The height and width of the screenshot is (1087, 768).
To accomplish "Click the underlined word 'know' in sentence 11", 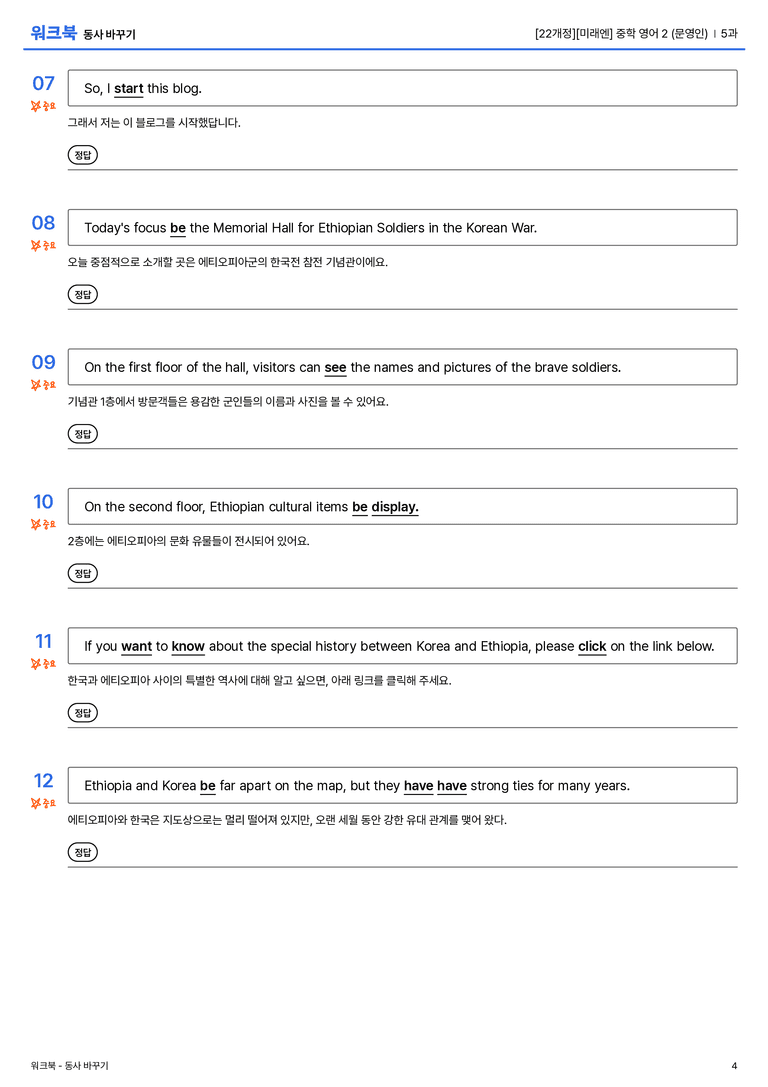I will pyautogui.click(x=188, y=646).
